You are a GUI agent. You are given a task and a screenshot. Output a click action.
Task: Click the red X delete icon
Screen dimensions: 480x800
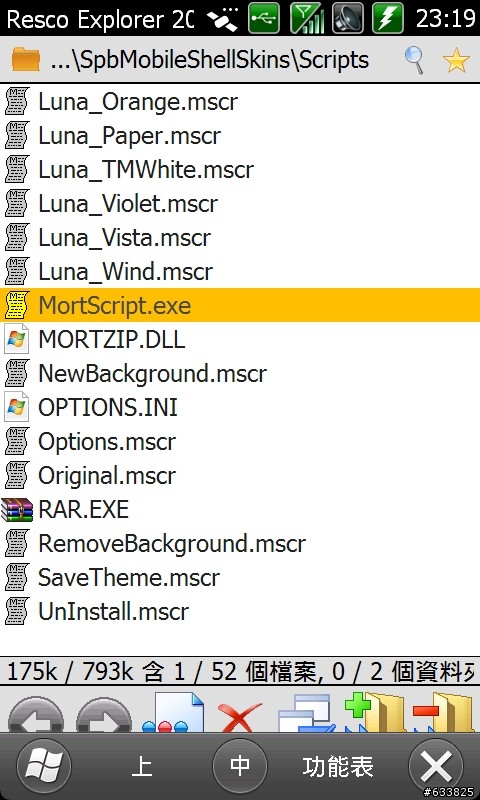pos(239,716)
